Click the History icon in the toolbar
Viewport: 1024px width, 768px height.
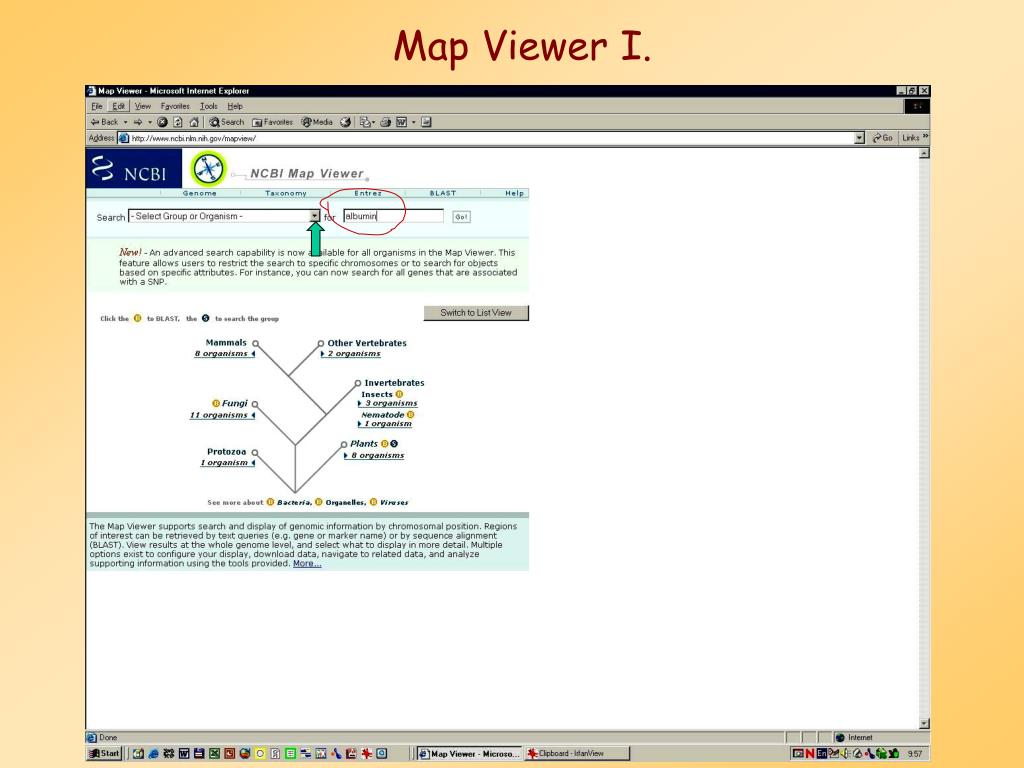(x=345, y=122)
